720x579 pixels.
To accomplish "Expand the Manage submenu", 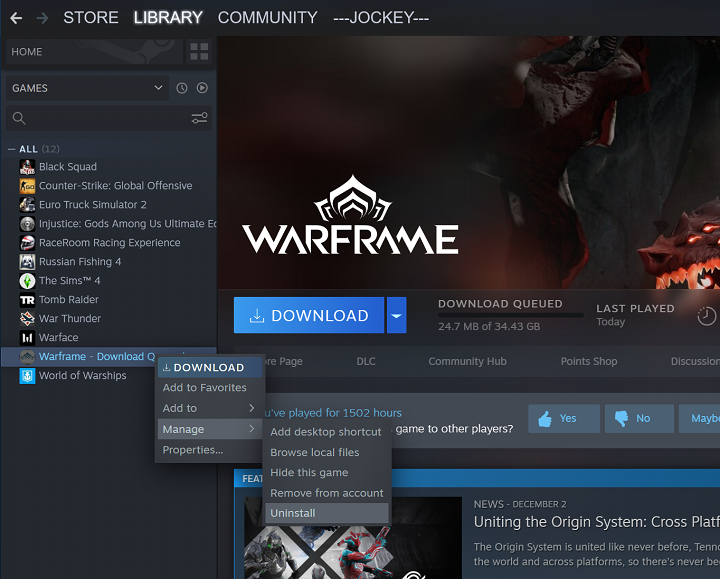I will [x=209, y=429].
